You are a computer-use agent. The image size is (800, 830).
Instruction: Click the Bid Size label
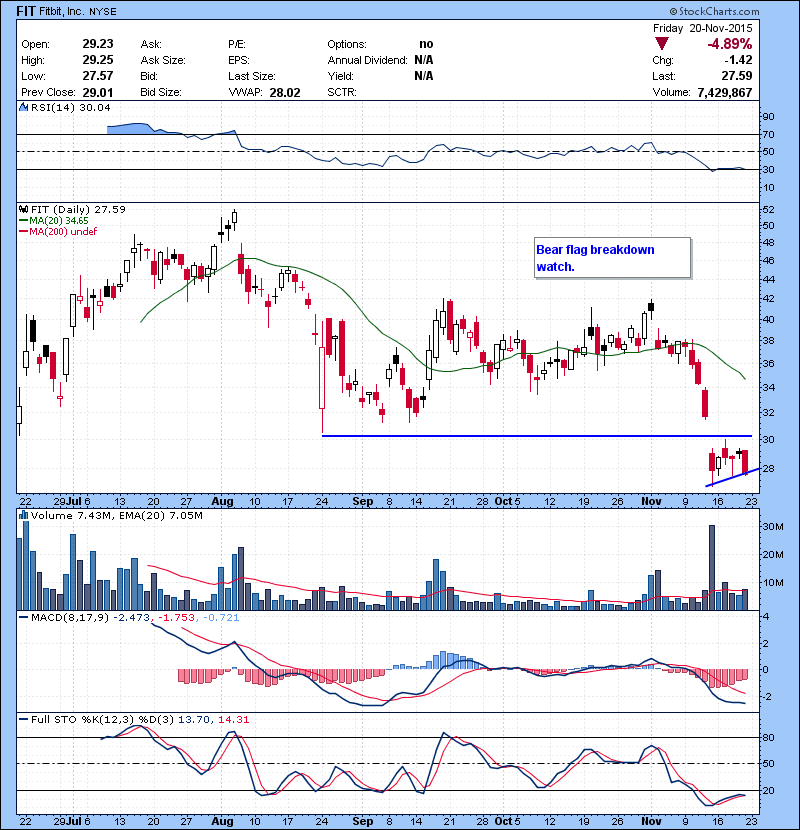pyautogui.click(x=161, y=92)
